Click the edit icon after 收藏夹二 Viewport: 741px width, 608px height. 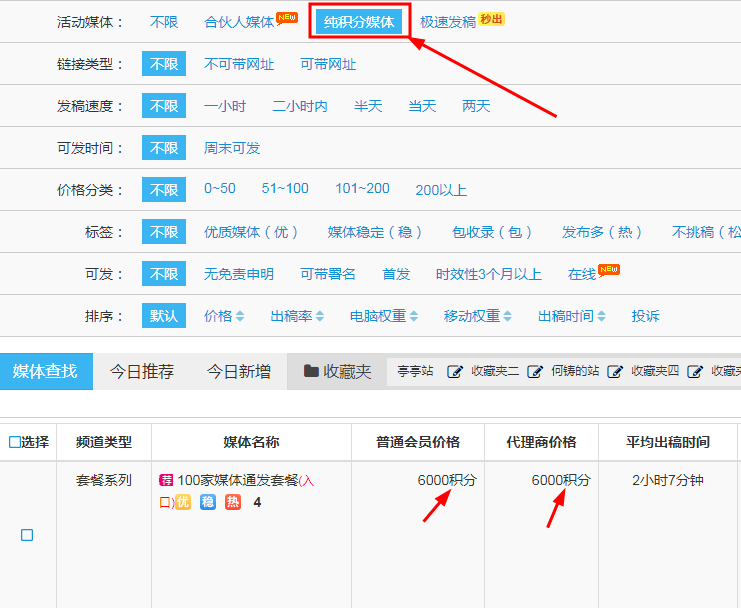coord(535,372)
